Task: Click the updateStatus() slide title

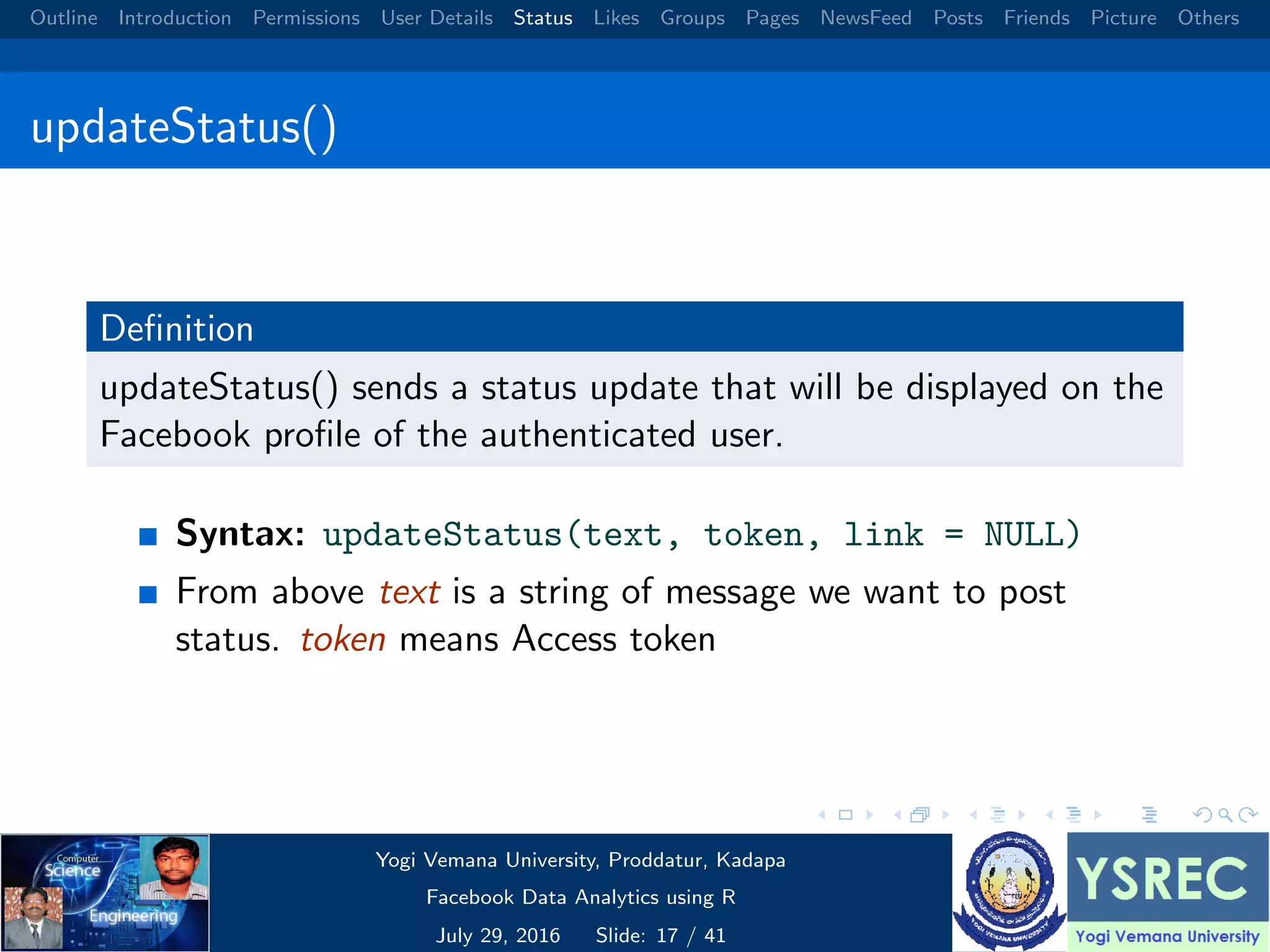Action: (x=184, y=127)
